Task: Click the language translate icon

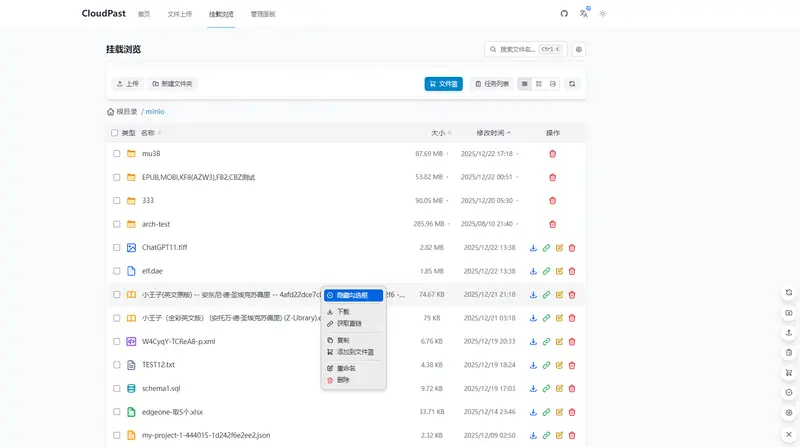Action: 585,14
